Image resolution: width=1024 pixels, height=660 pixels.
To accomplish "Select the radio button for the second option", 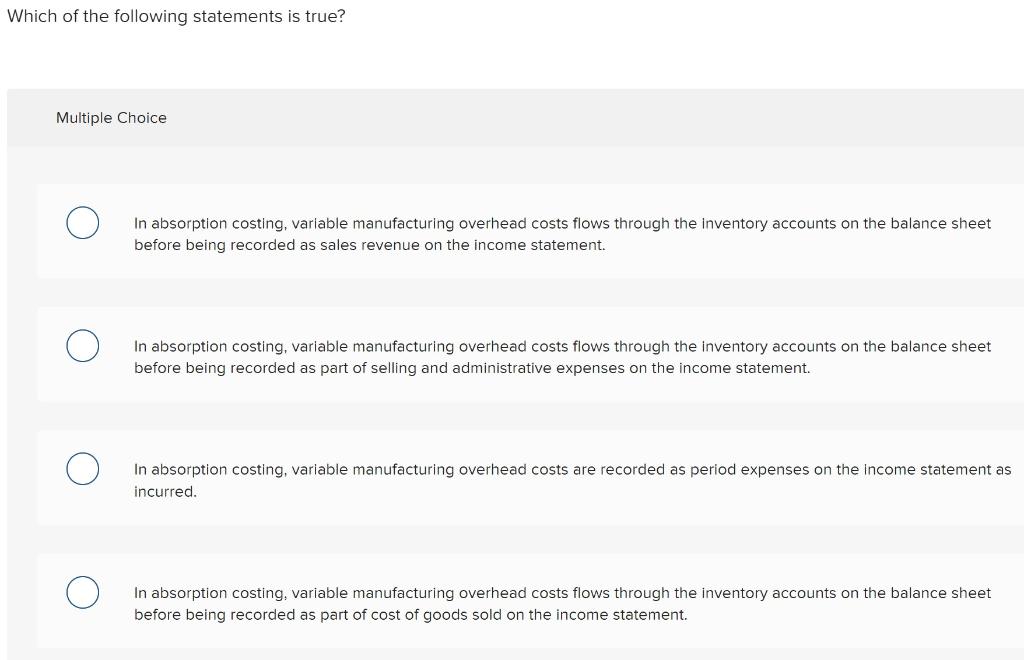I will 83,345.
